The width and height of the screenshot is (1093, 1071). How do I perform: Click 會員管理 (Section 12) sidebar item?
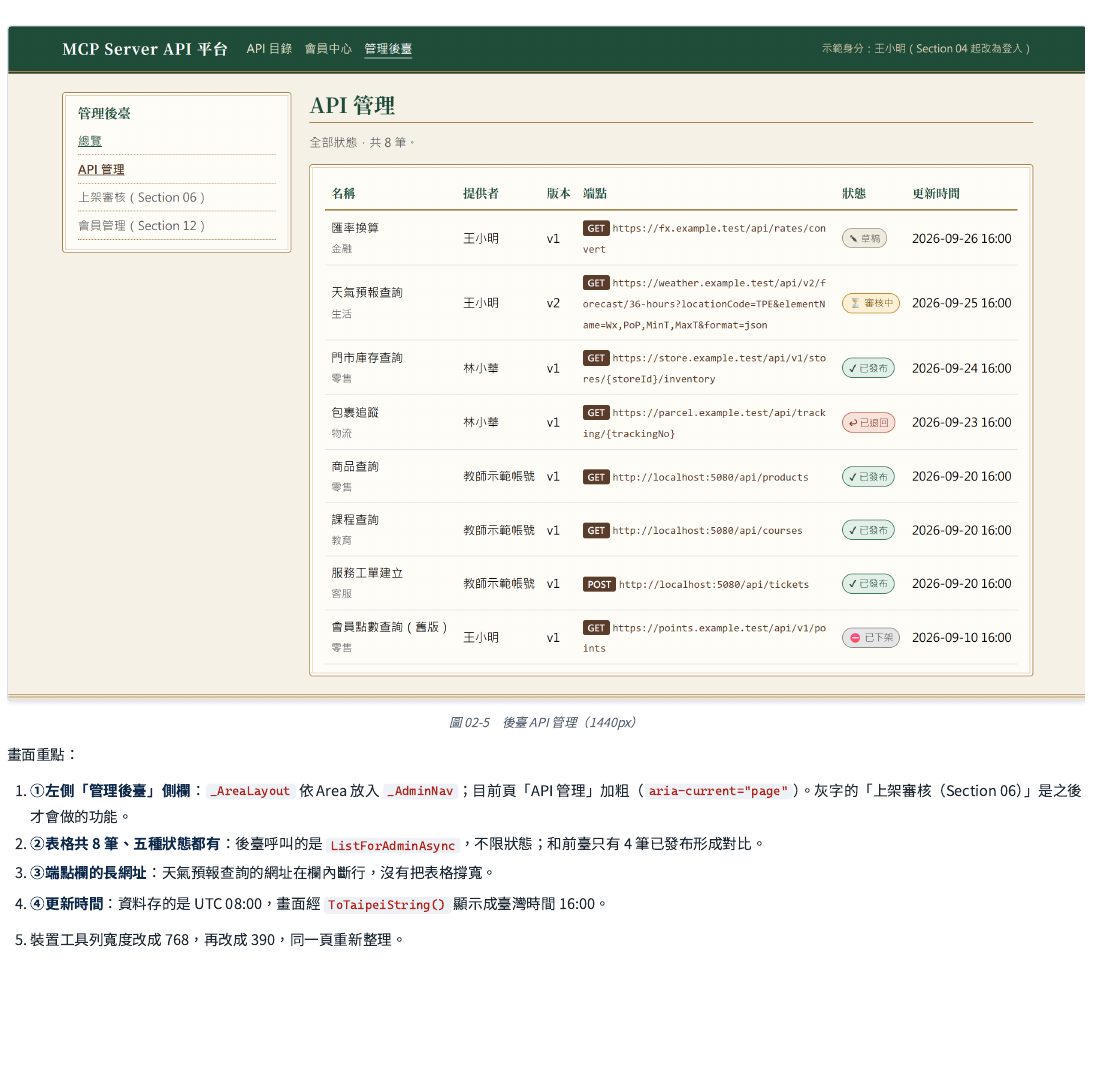(x=142, y=226)
